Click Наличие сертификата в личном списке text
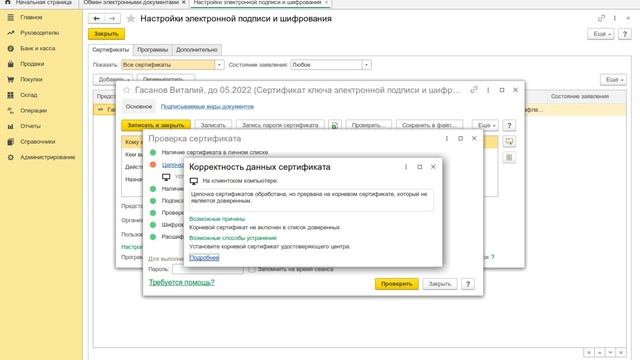 [x=215, y=152]
